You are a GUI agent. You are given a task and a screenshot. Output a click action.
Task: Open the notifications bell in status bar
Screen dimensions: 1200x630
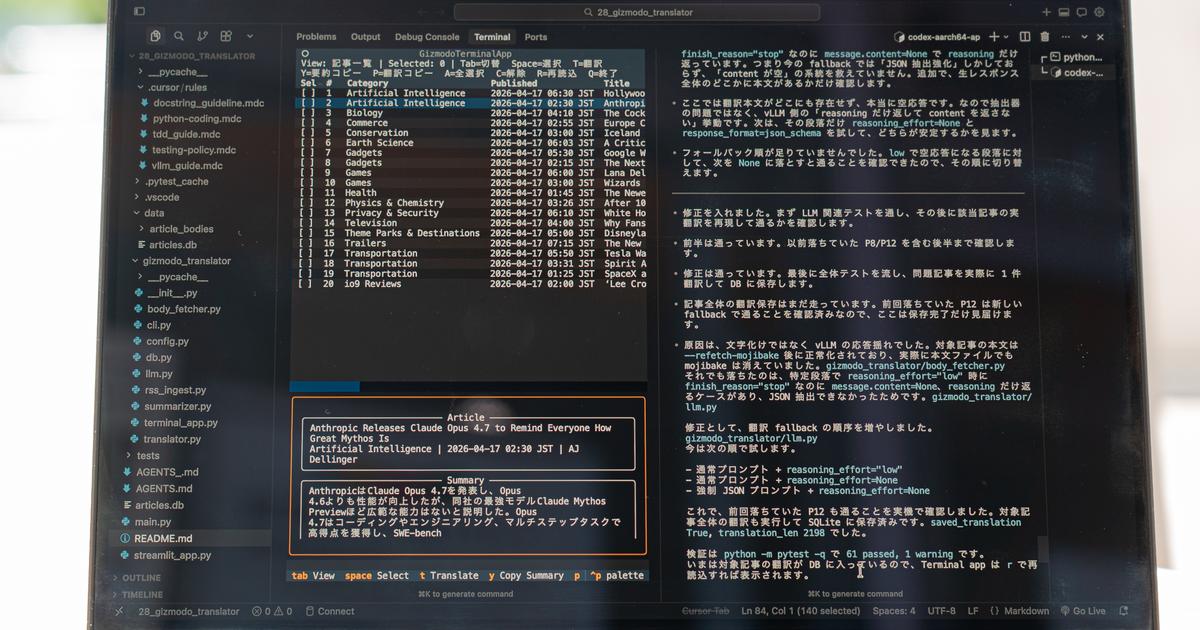click(x=1124, y=611)
